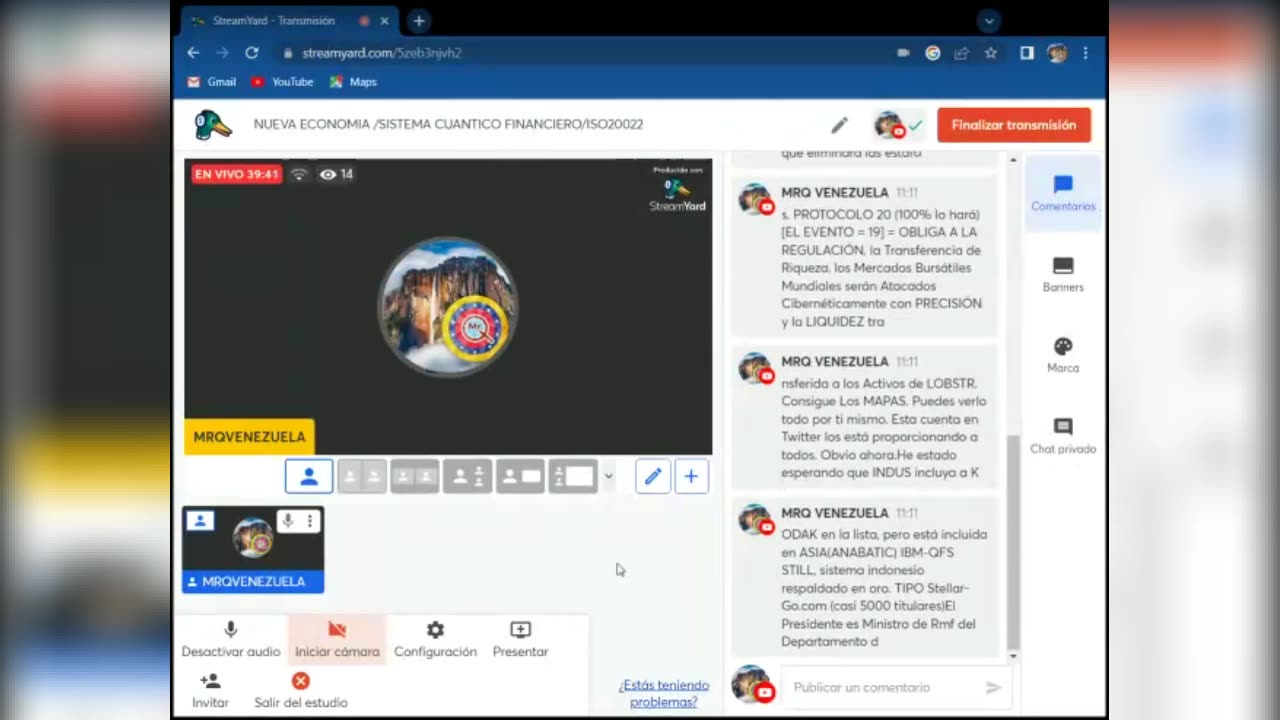Image resolution: width=1280 pixels, height=720 pixels.
Task: Click comment starting with 'ODAK en la lista'
Action: pos(865,576)
